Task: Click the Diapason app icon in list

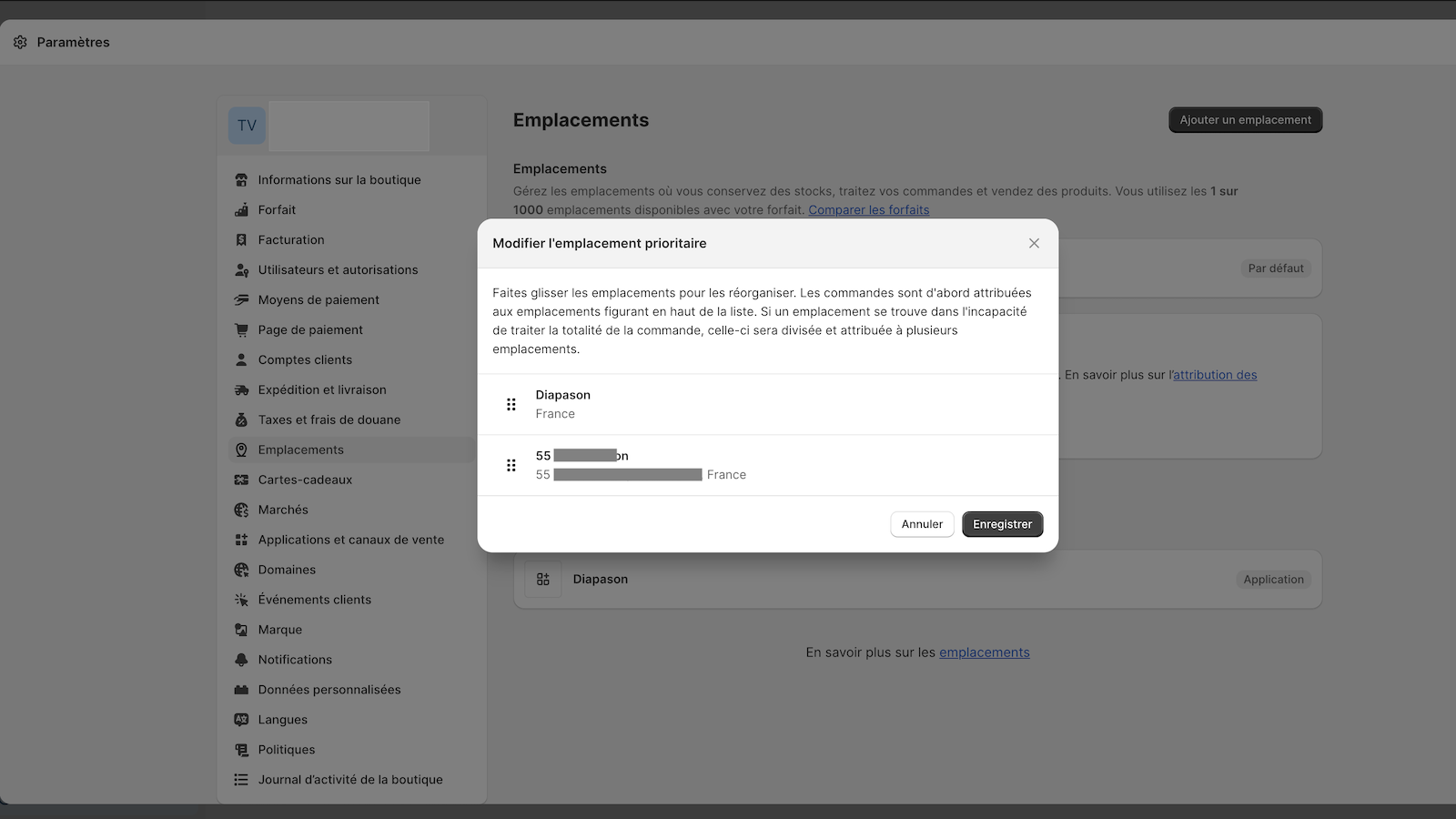Action: click(x=543, y=580)
